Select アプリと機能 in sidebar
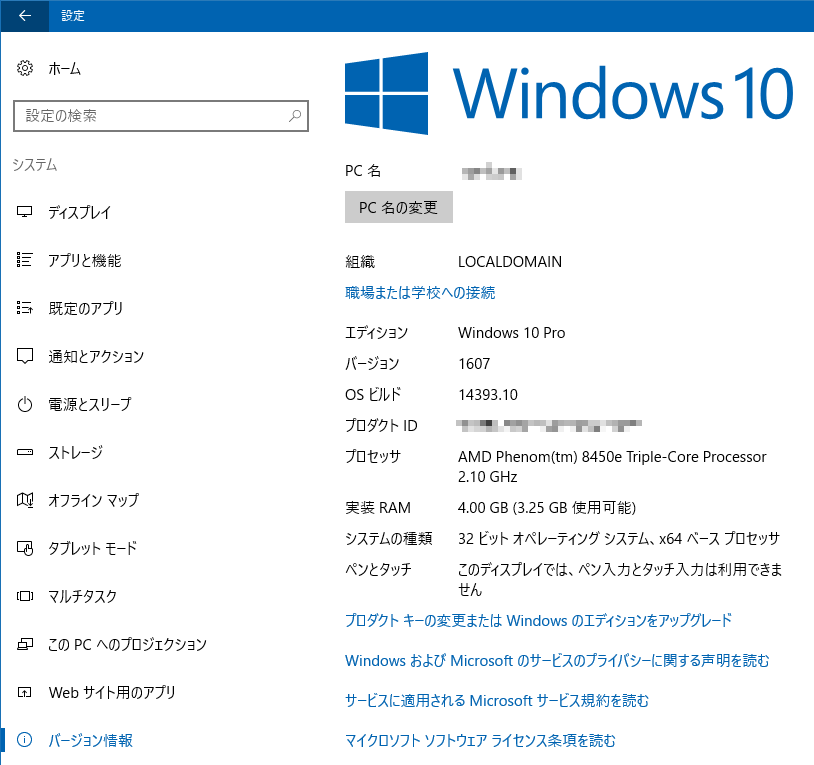The image size is (814, 765). click(85, 260)
